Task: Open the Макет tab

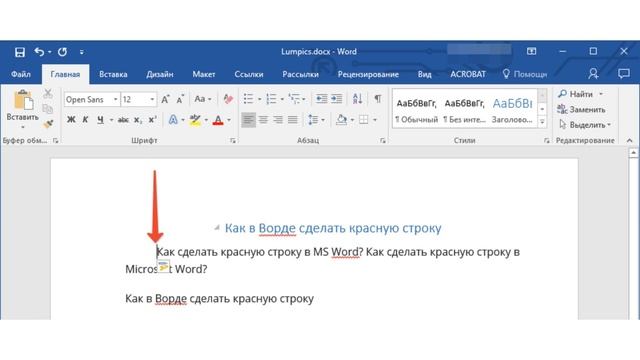Action: (204, 74)
